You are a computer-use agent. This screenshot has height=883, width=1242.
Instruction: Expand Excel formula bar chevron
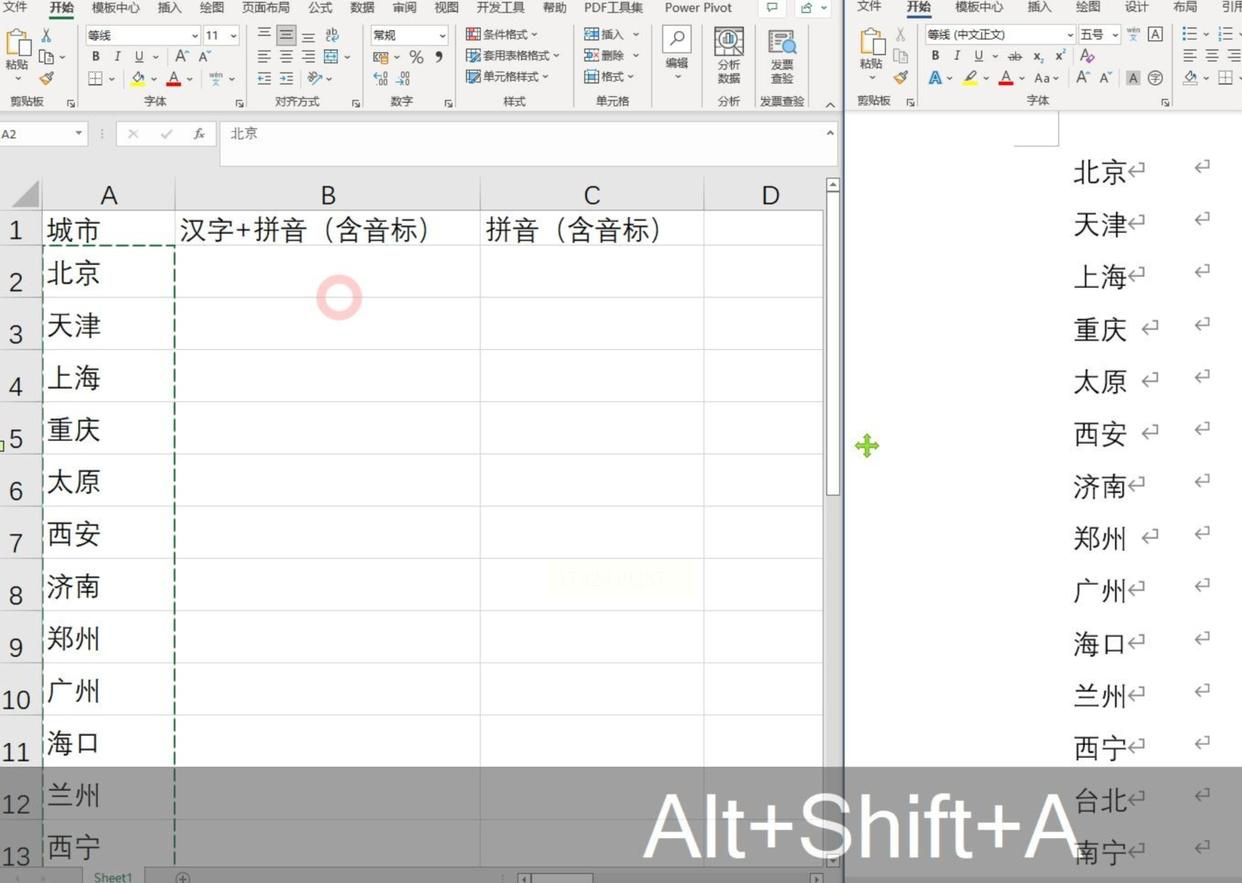click(x=830, y=133)
